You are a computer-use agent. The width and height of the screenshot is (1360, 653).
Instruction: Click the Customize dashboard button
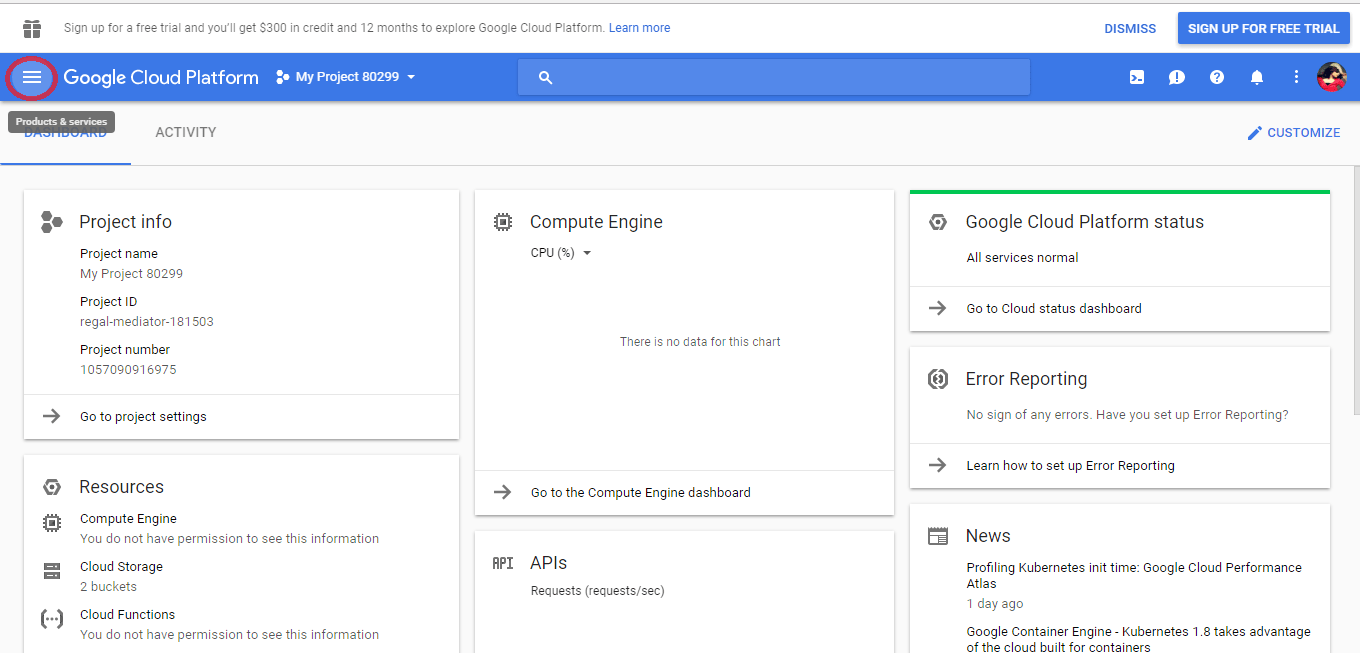tap(1293, 133)
